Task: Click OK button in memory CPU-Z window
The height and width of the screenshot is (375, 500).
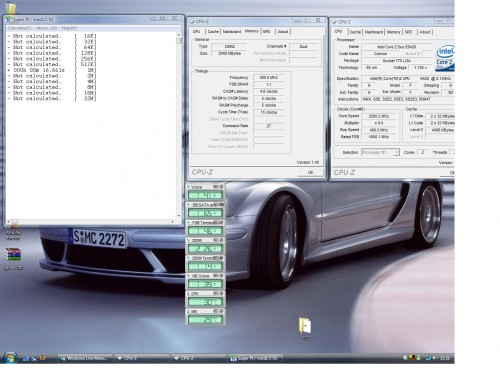Action: tap(310, 172)
